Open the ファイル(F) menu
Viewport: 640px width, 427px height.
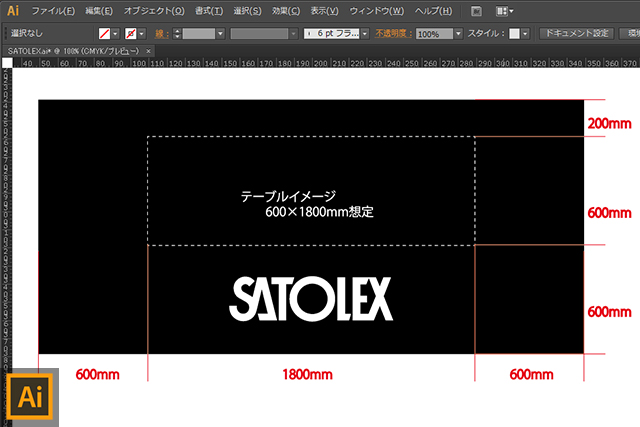[53, 11]
